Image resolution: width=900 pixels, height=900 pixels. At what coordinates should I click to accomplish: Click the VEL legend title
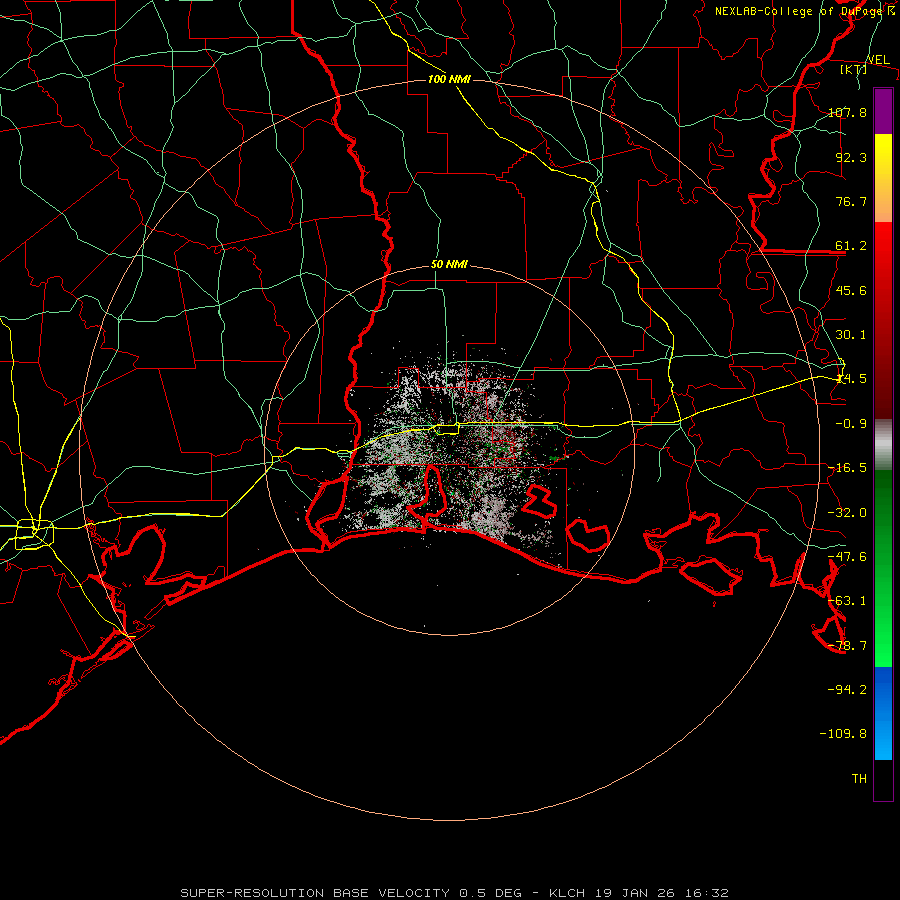[x=879, y=60]
